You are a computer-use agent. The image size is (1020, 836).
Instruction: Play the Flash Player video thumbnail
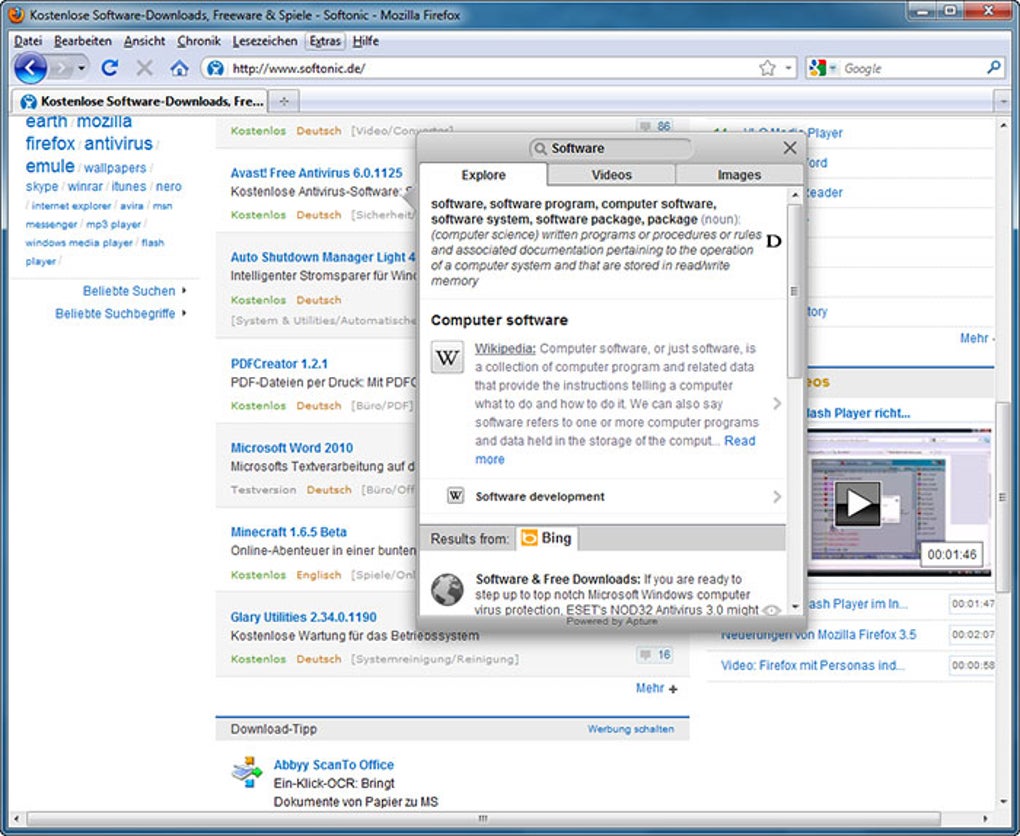[857, 503]
